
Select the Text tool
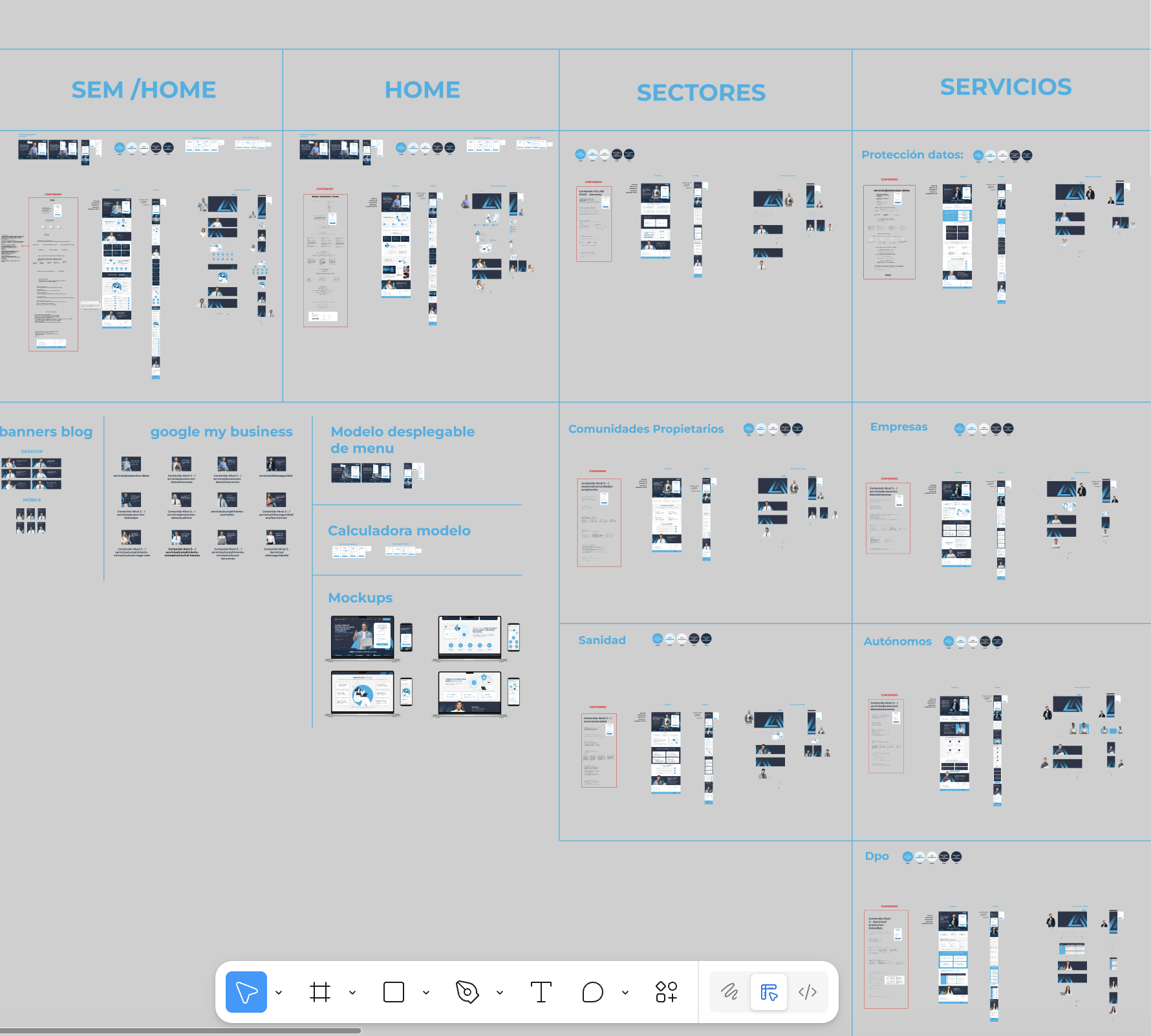coord(541,992)
